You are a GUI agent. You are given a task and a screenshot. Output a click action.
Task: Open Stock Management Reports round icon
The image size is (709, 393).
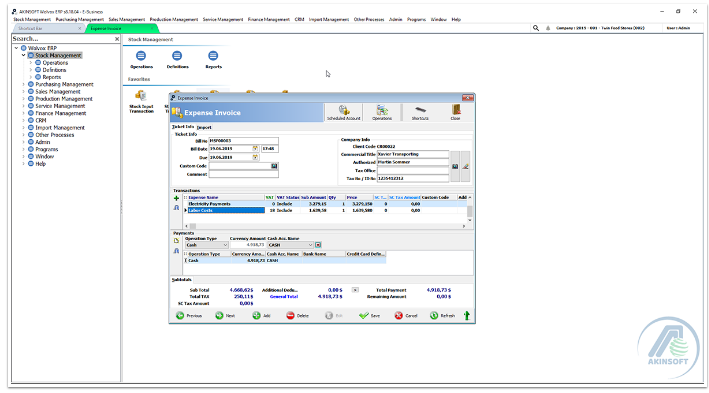tap(213, 56)
